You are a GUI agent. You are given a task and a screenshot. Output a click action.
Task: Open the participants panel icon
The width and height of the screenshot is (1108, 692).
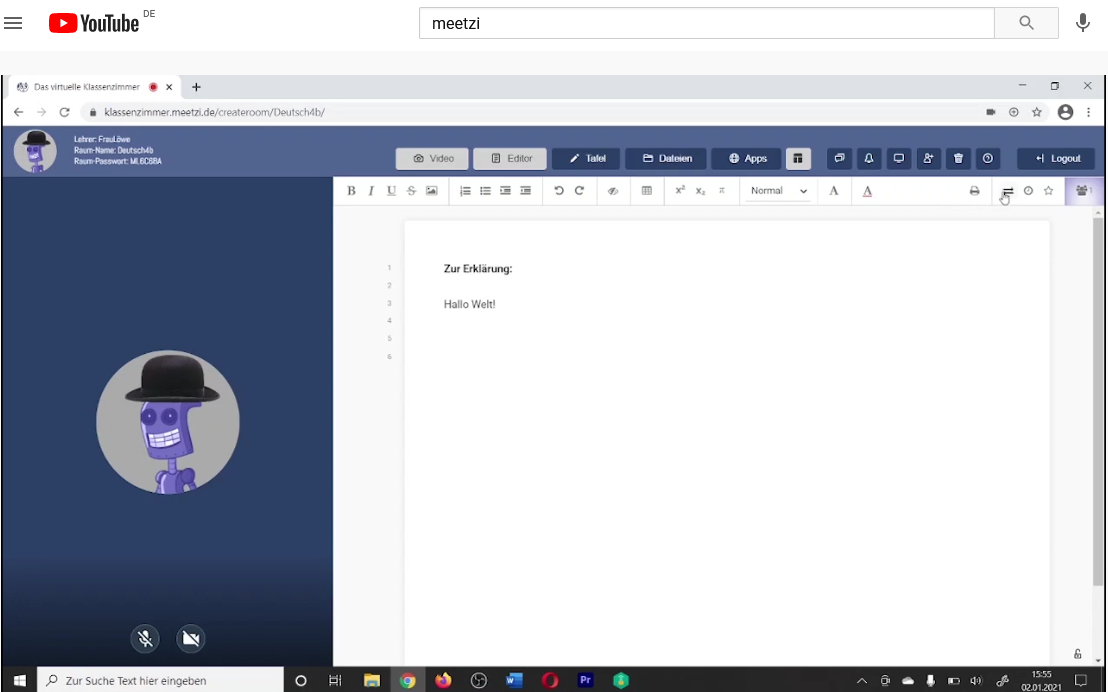1082,191
